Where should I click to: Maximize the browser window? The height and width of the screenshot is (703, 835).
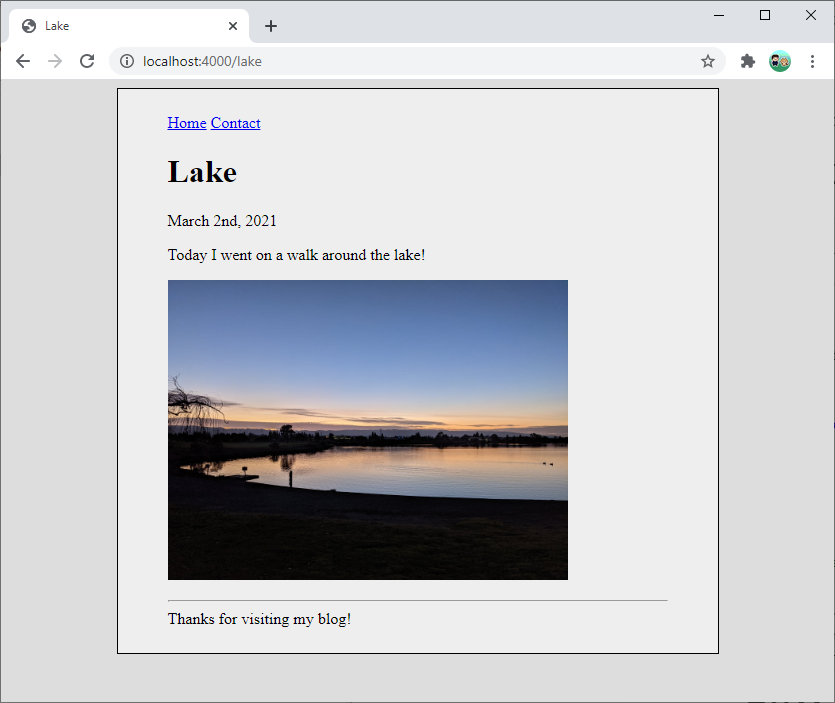[765, 15]
